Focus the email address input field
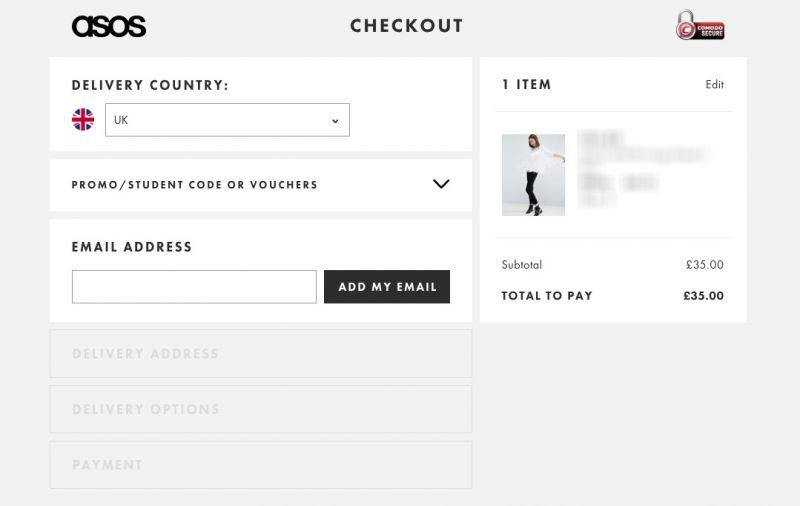Image resolution: width=800 pixels, height=506 pixels. click(194, 287)
